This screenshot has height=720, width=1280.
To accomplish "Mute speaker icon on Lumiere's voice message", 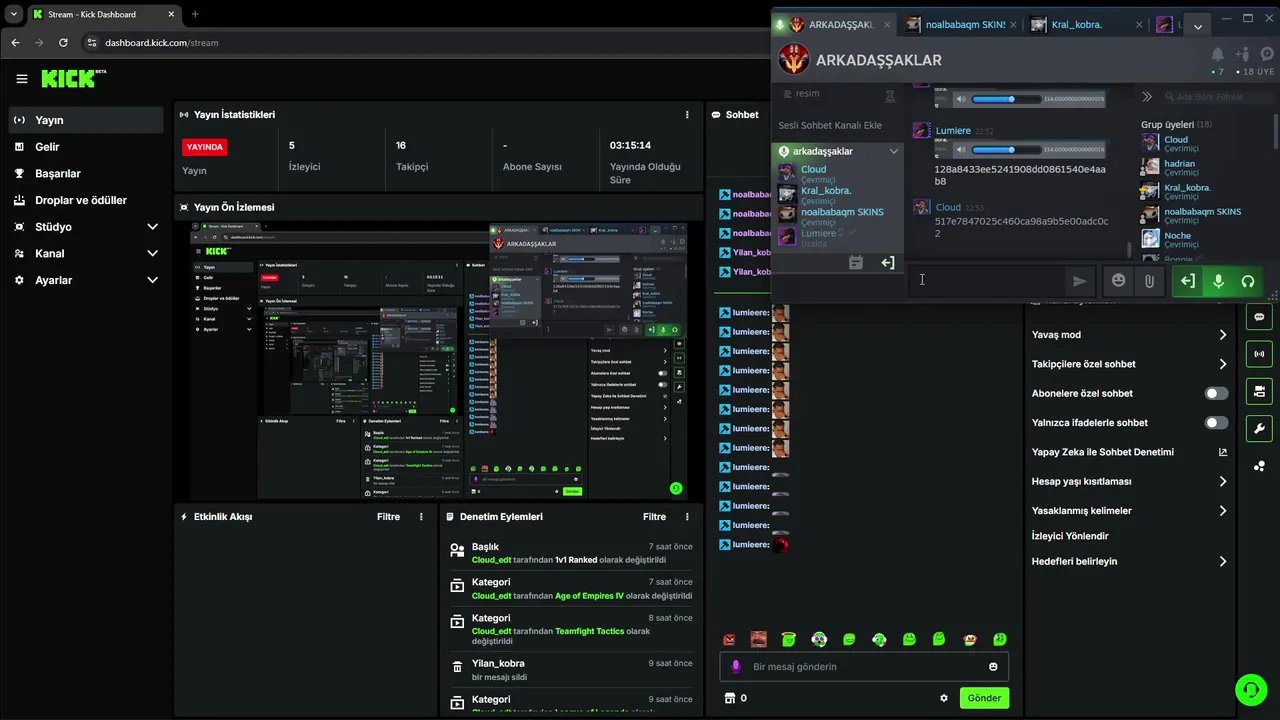I will 960,150.
